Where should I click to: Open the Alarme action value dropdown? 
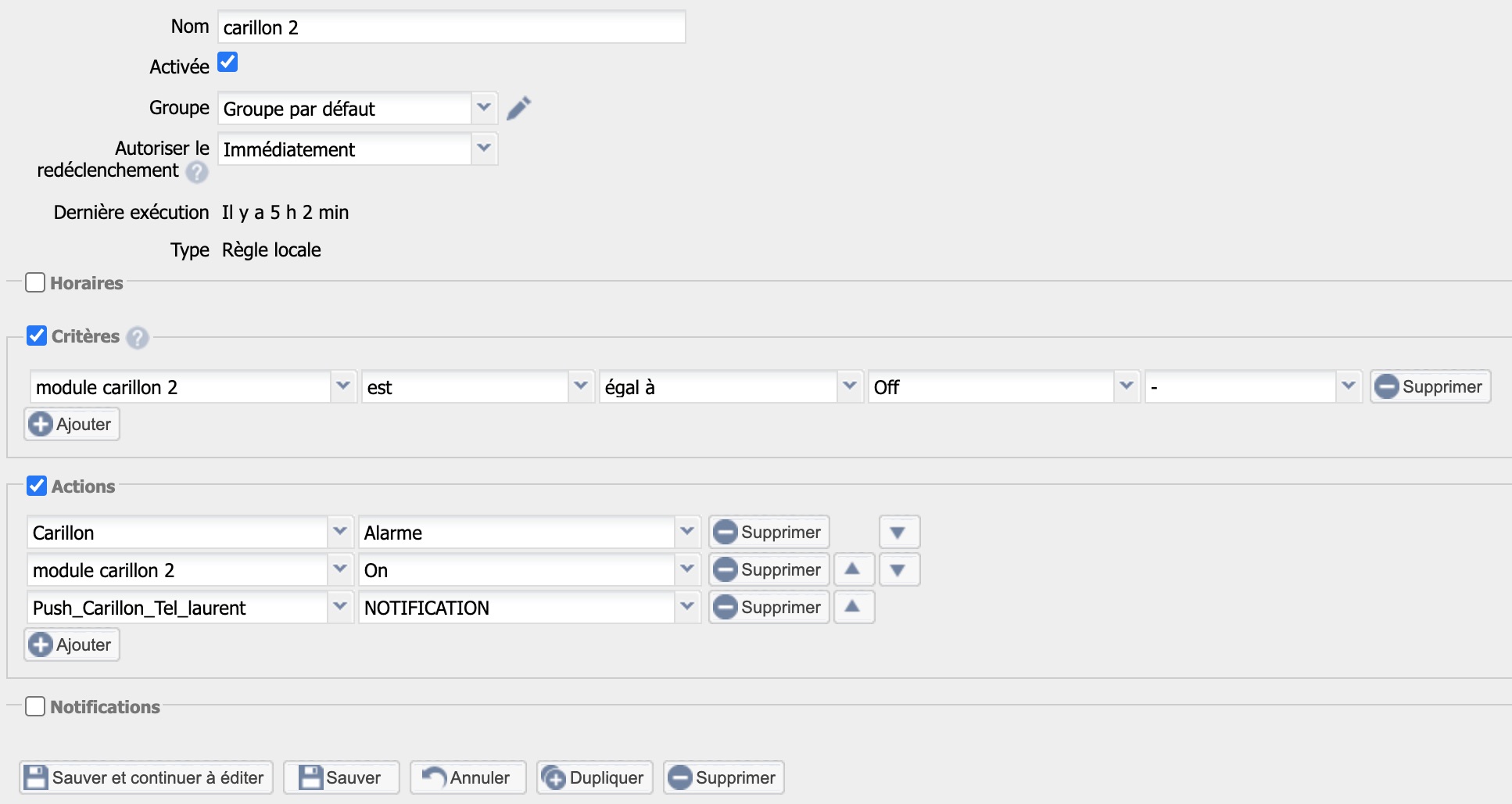pyautogui.click(x=686, y=533)
